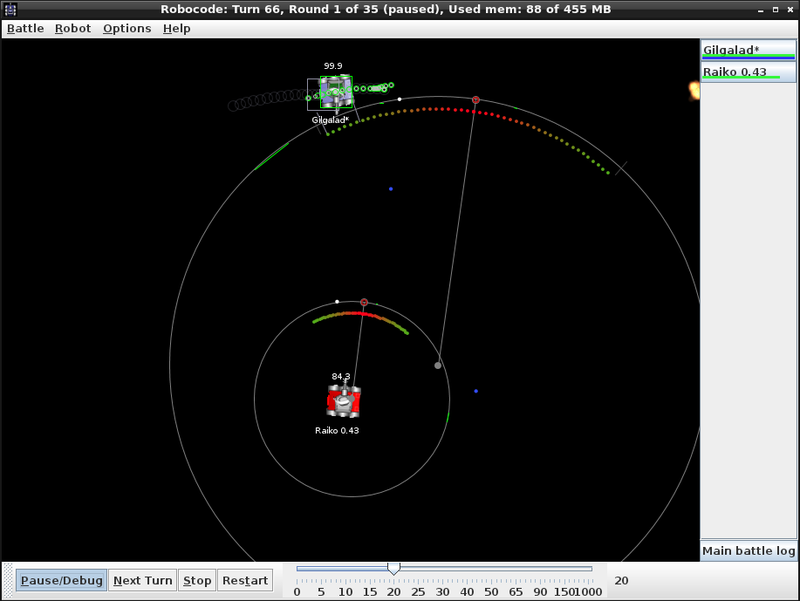
Task: Open Gilgalad* robot console button
Action: tap(748, 51)
